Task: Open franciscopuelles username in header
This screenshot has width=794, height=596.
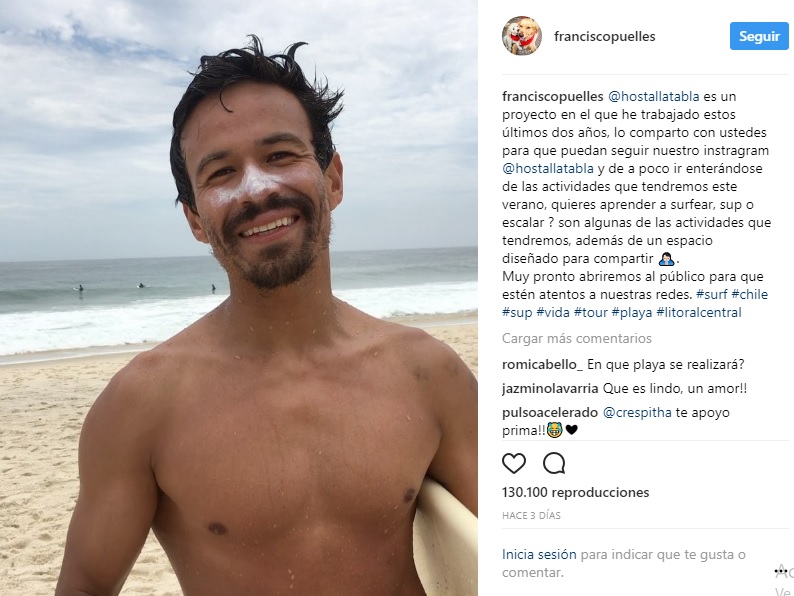Action: pos(605,36)
